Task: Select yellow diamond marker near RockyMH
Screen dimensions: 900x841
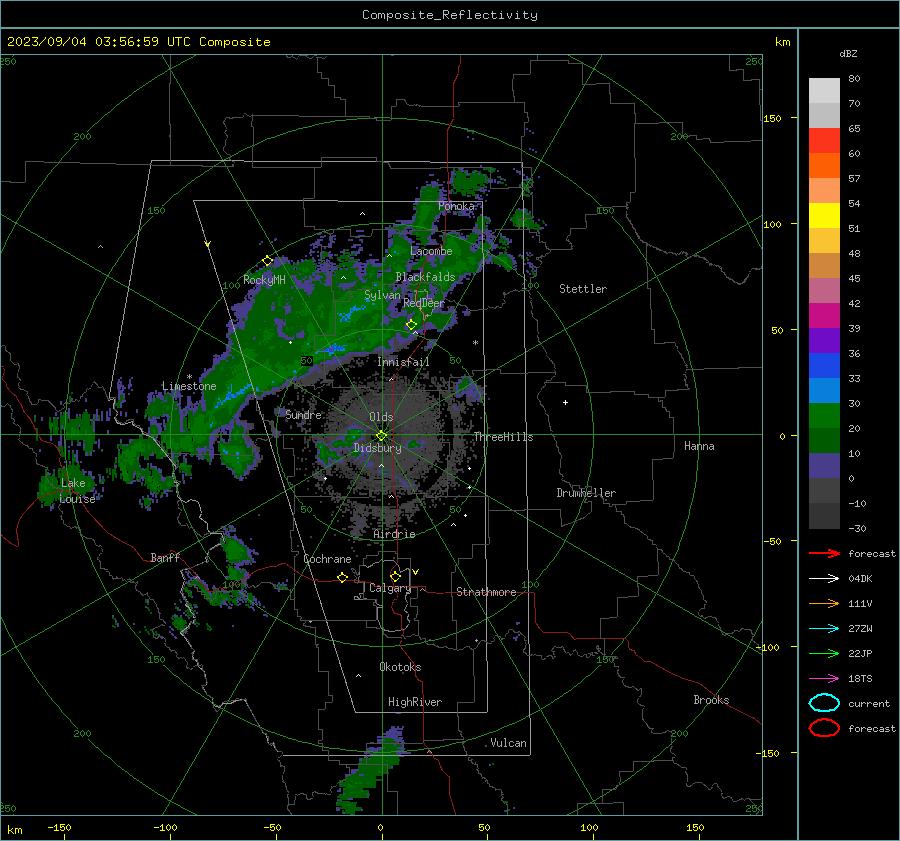Action: point(267,261)
